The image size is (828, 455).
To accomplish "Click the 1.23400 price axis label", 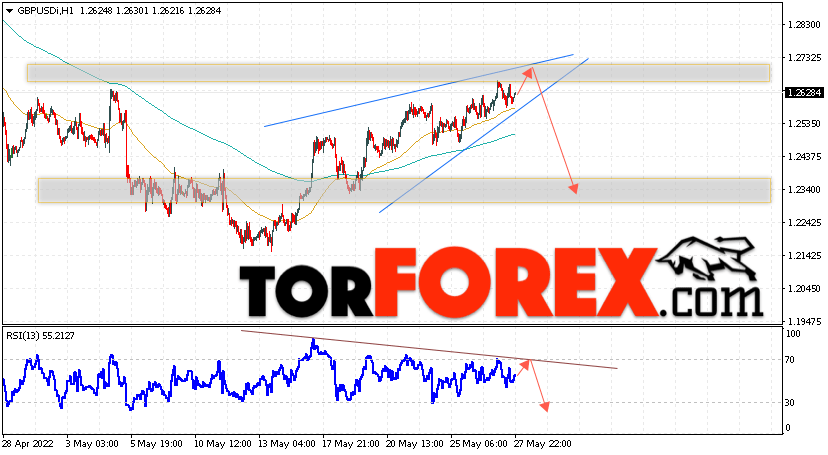I will point(804,189).
